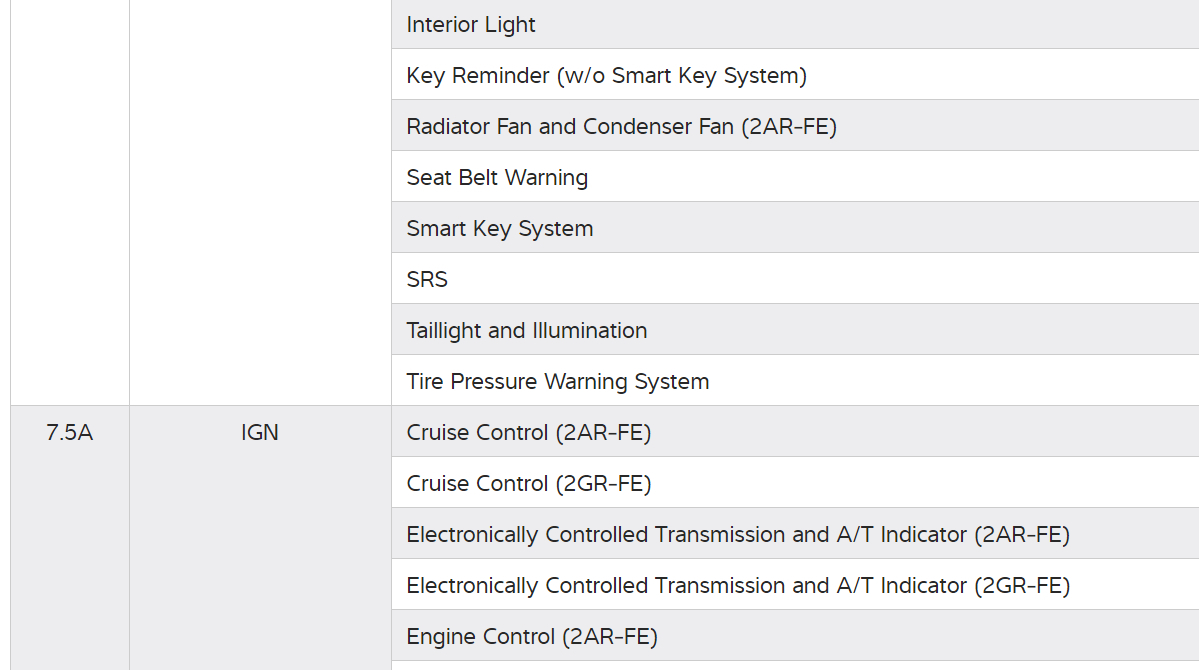Select the Cruise Control (2AR-FE) row

[528, 433]
